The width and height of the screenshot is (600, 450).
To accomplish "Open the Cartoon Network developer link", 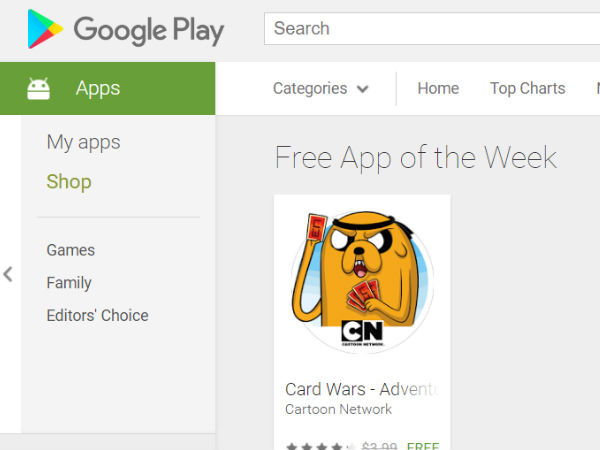I will [339, 409].
